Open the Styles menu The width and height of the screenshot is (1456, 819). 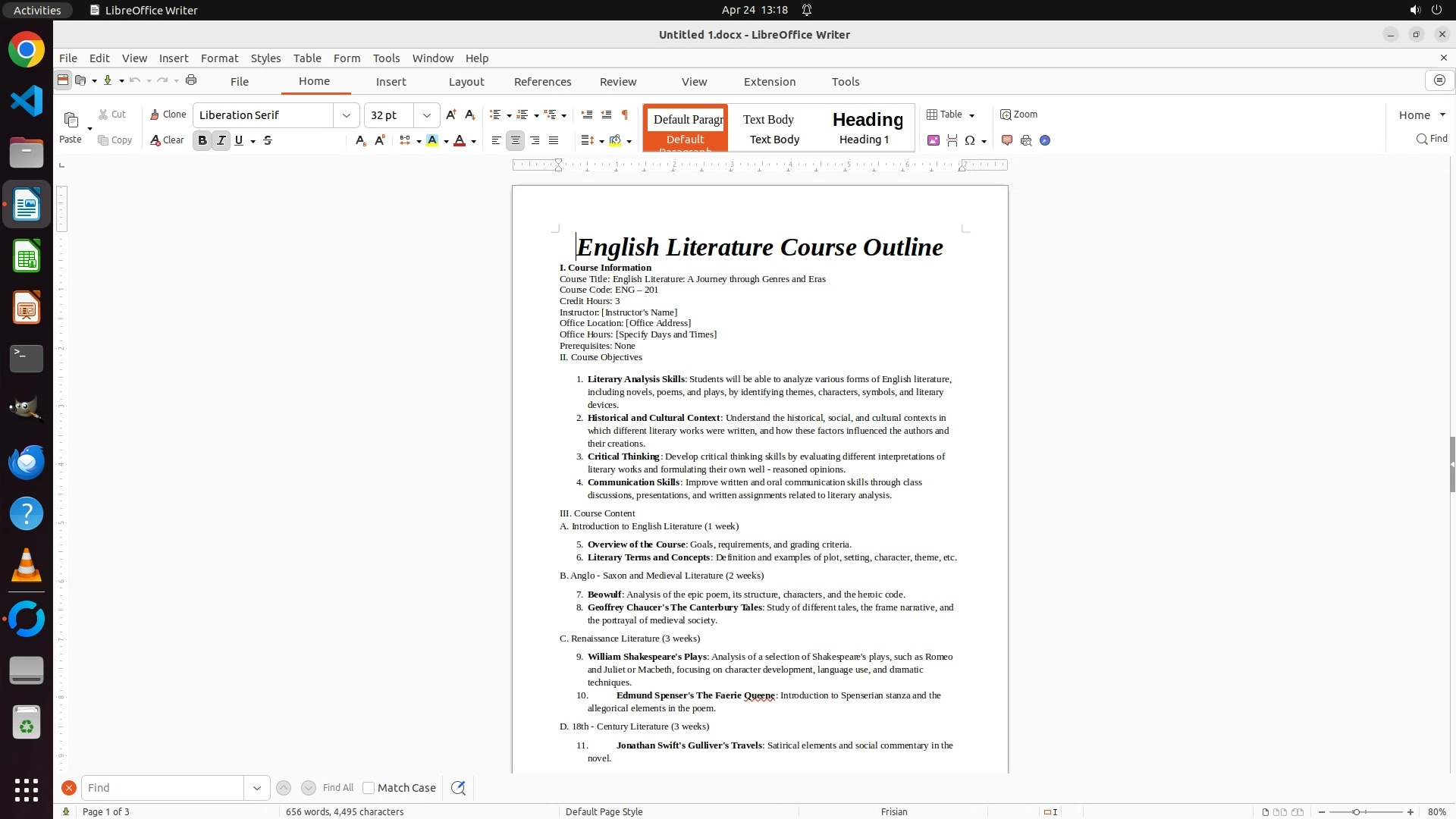pyautogui.click(x=265, y=58)
